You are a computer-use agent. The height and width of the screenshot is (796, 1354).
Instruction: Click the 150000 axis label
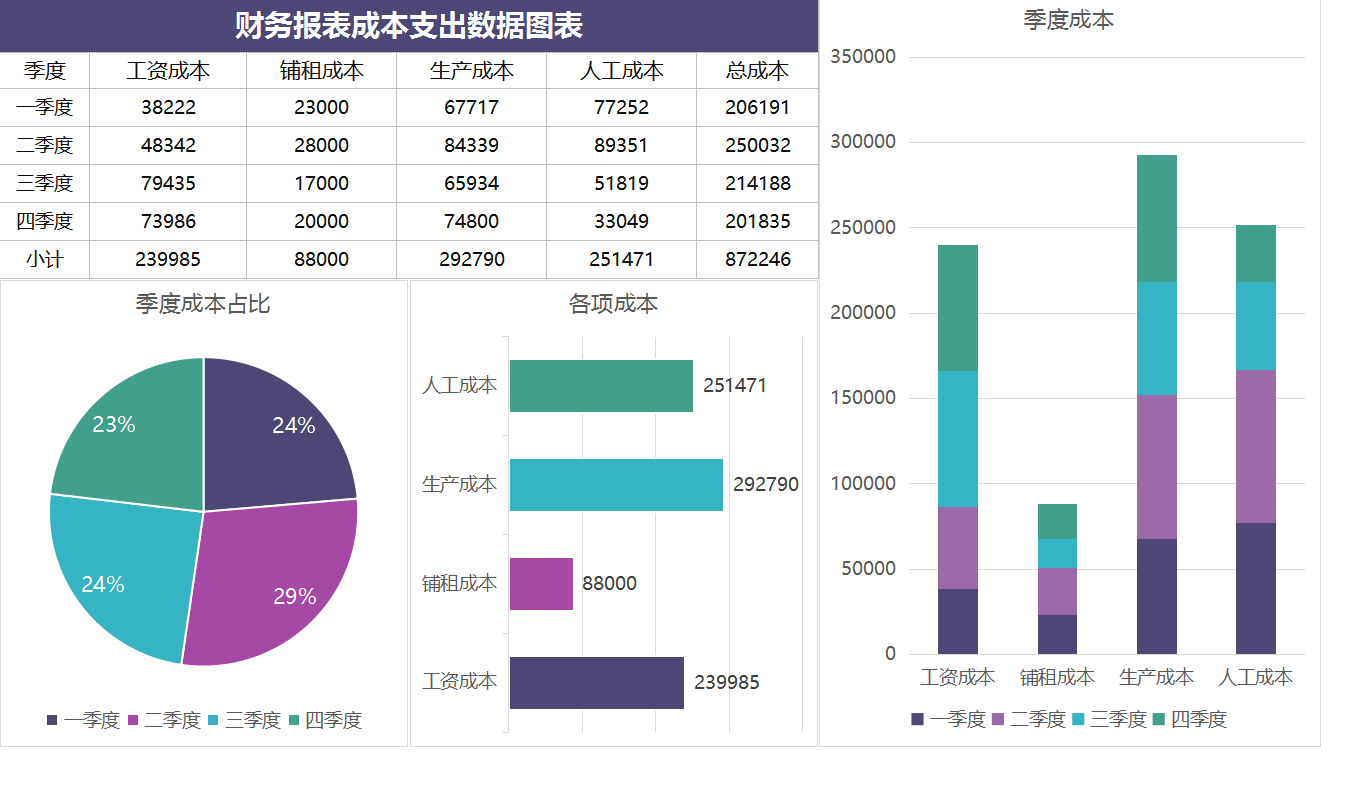863,398
